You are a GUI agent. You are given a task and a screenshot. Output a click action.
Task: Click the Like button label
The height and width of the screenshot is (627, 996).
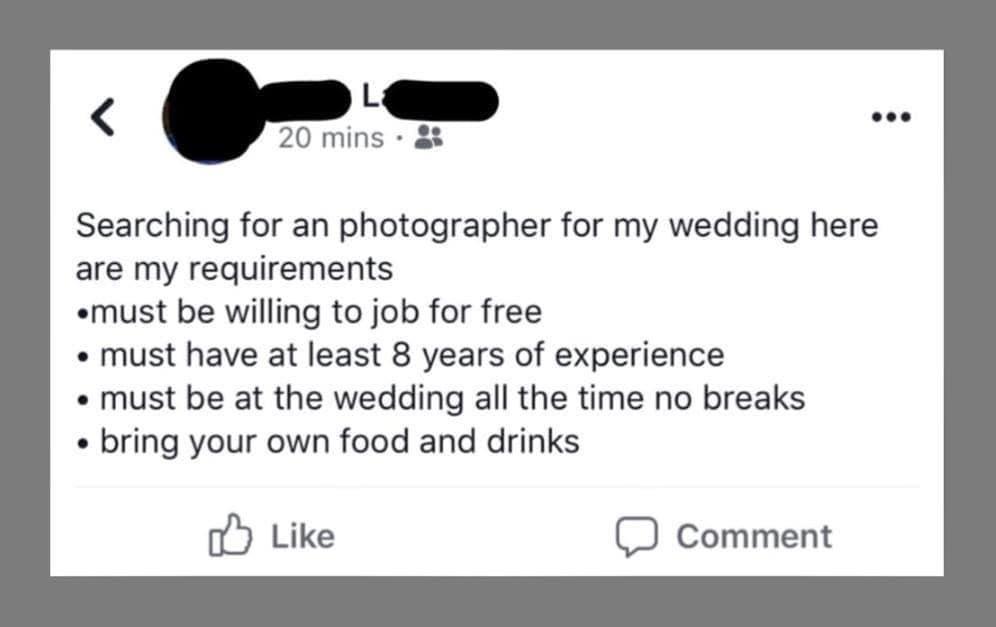[x=300, y=536]
